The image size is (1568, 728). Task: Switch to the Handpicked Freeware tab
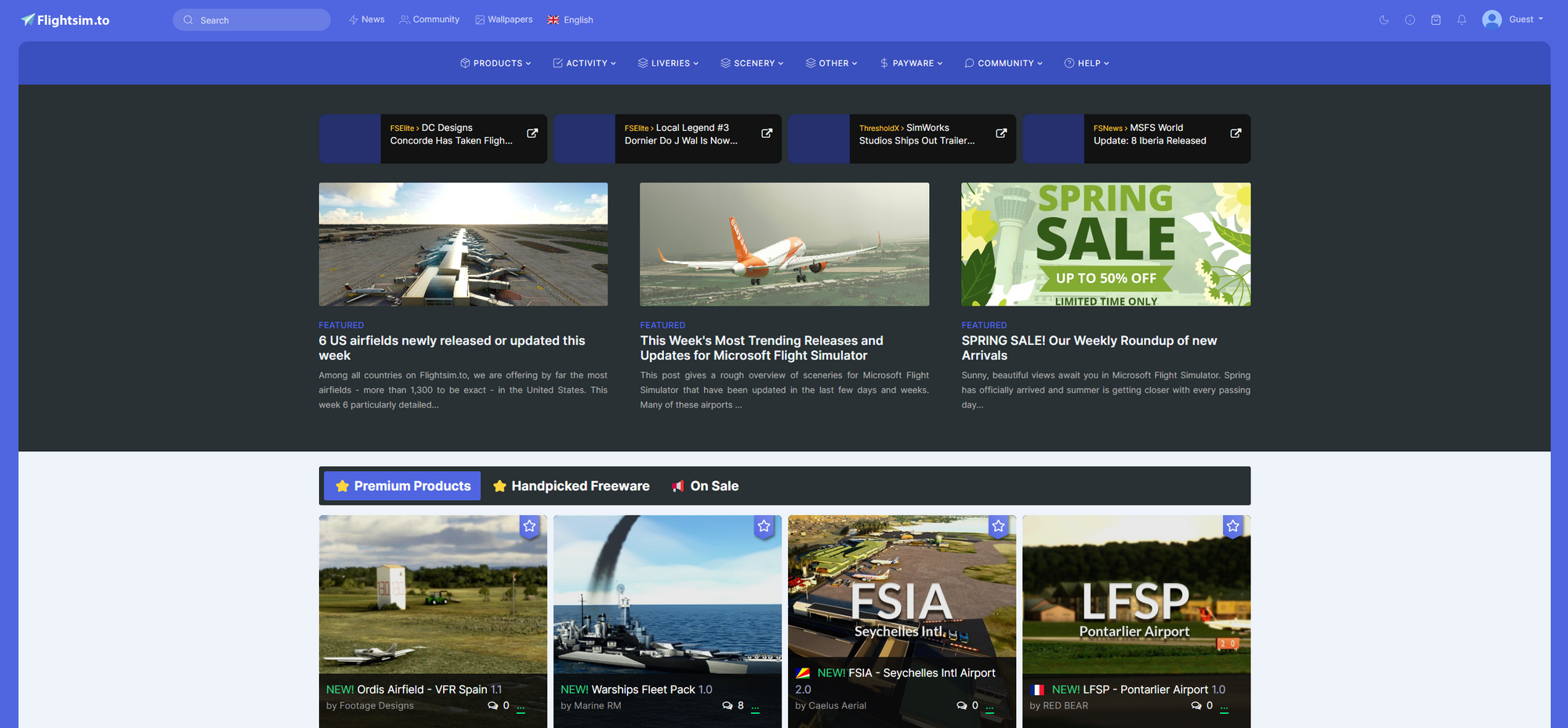pyautogui.click(x=572, y=486)
